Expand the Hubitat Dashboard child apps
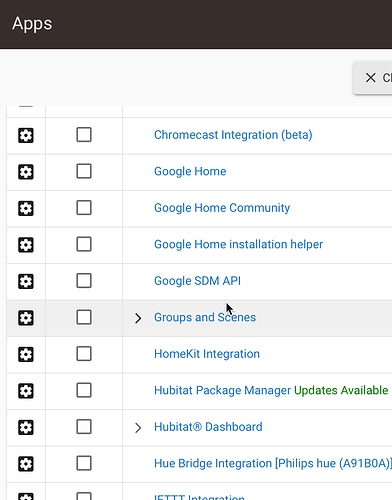 (x=138, y=428)
